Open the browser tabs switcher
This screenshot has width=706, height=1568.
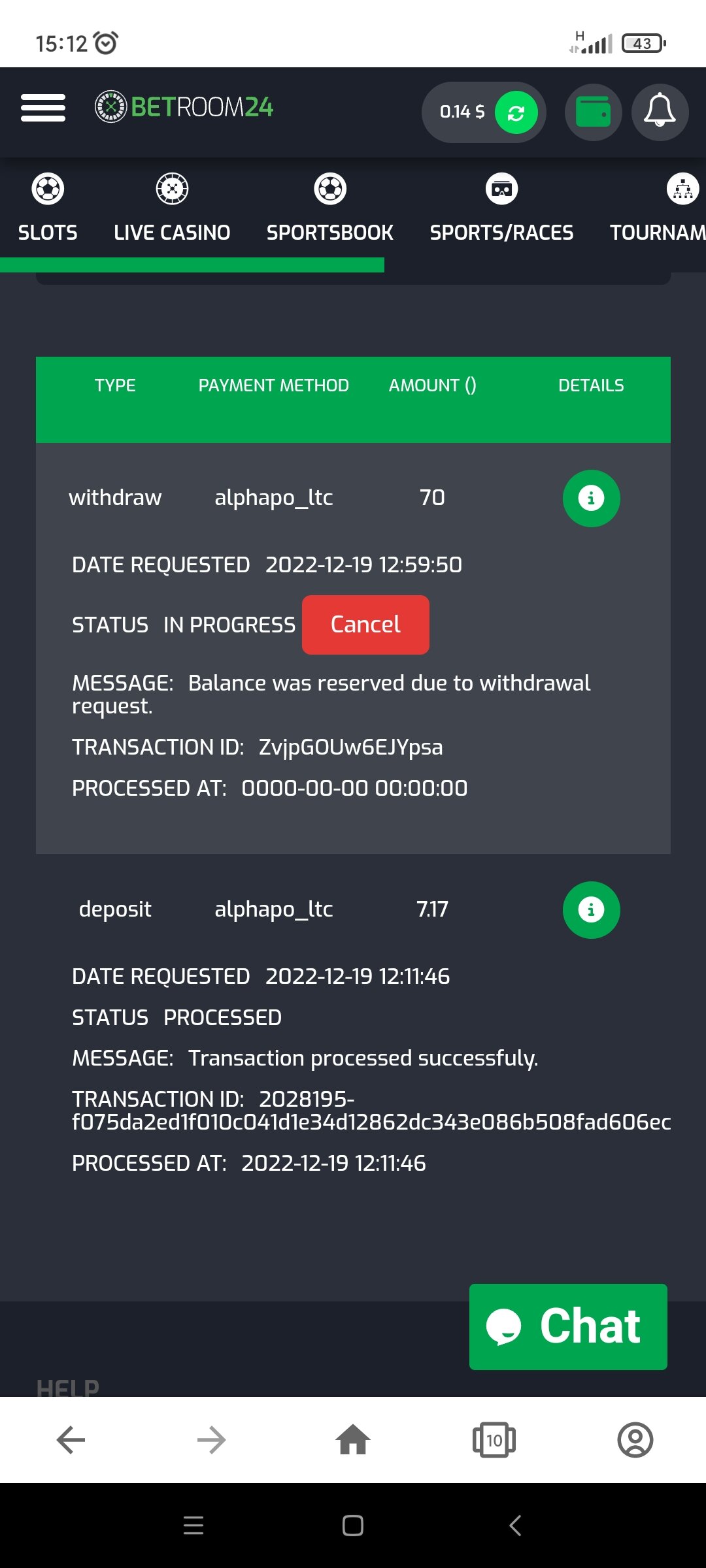pos(494,1440)
